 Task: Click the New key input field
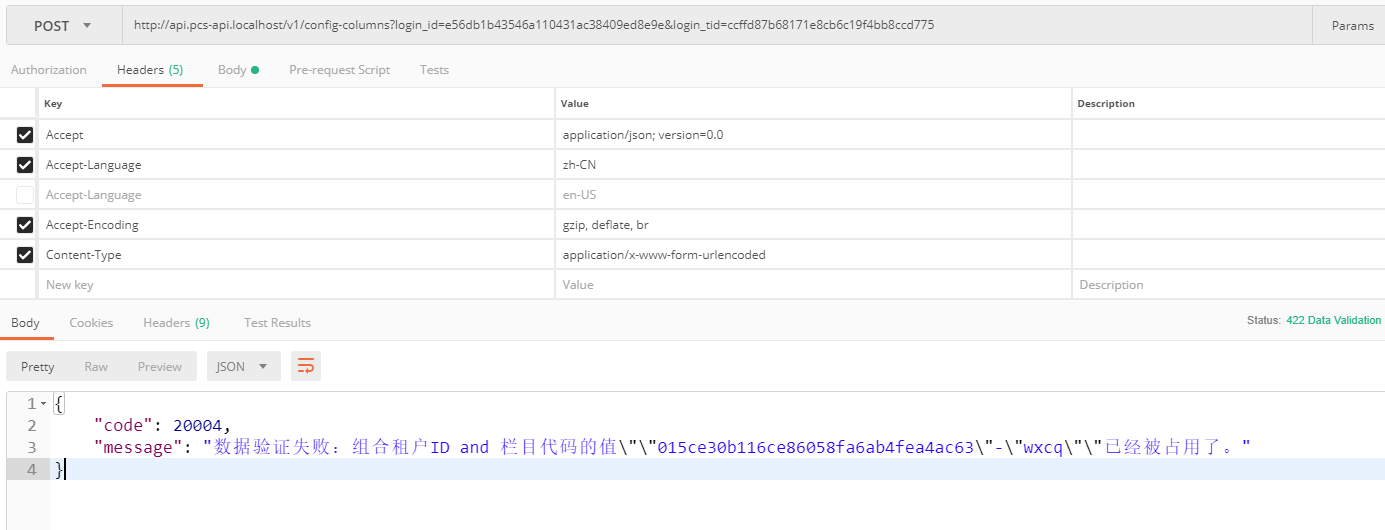(295, 285)
